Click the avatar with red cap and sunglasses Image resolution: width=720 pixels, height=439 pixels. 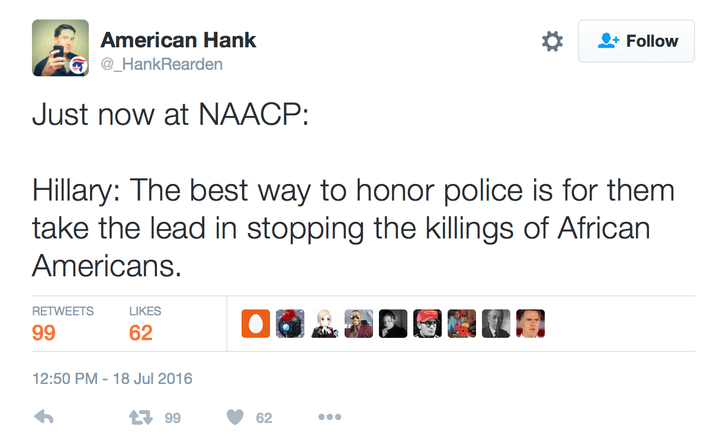point(427,323)
